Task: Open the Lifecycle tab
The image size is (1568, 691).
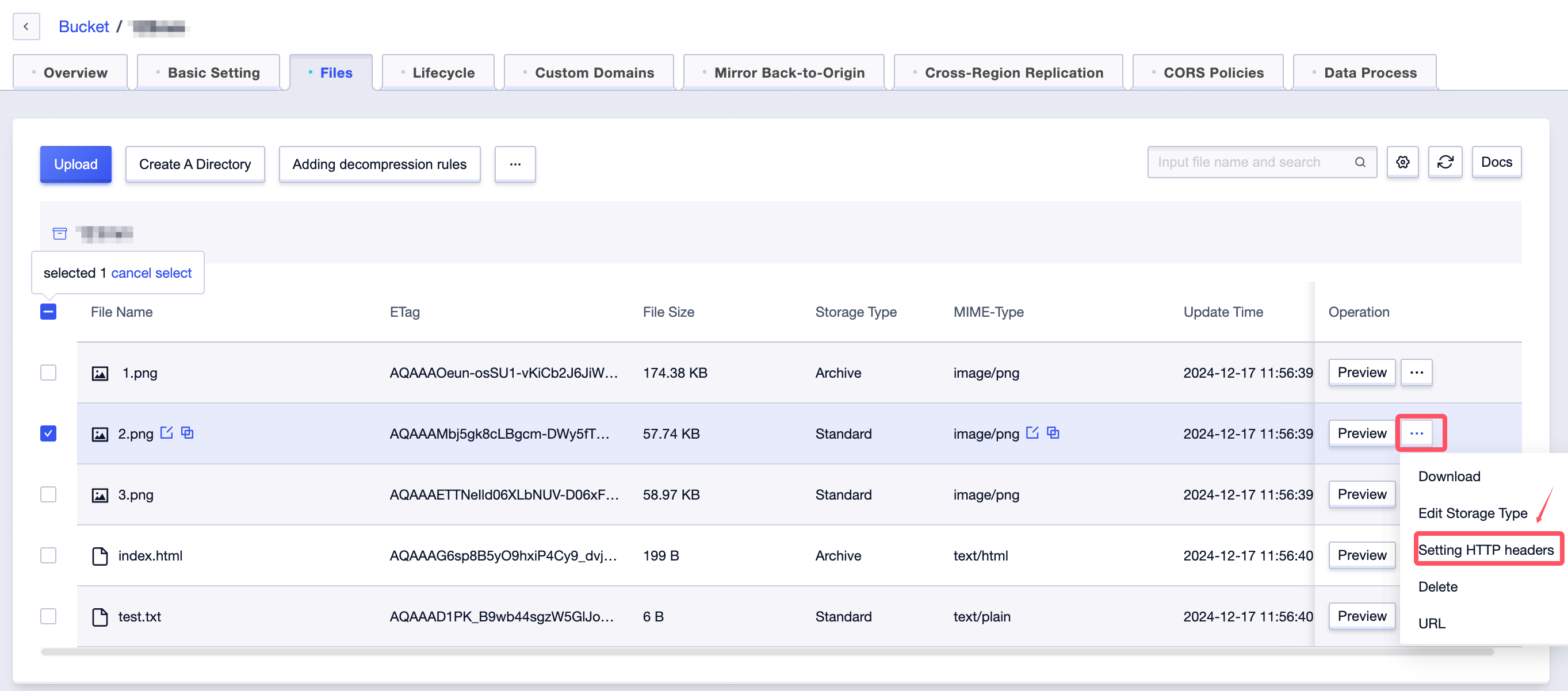Action: tap(438, 72)
